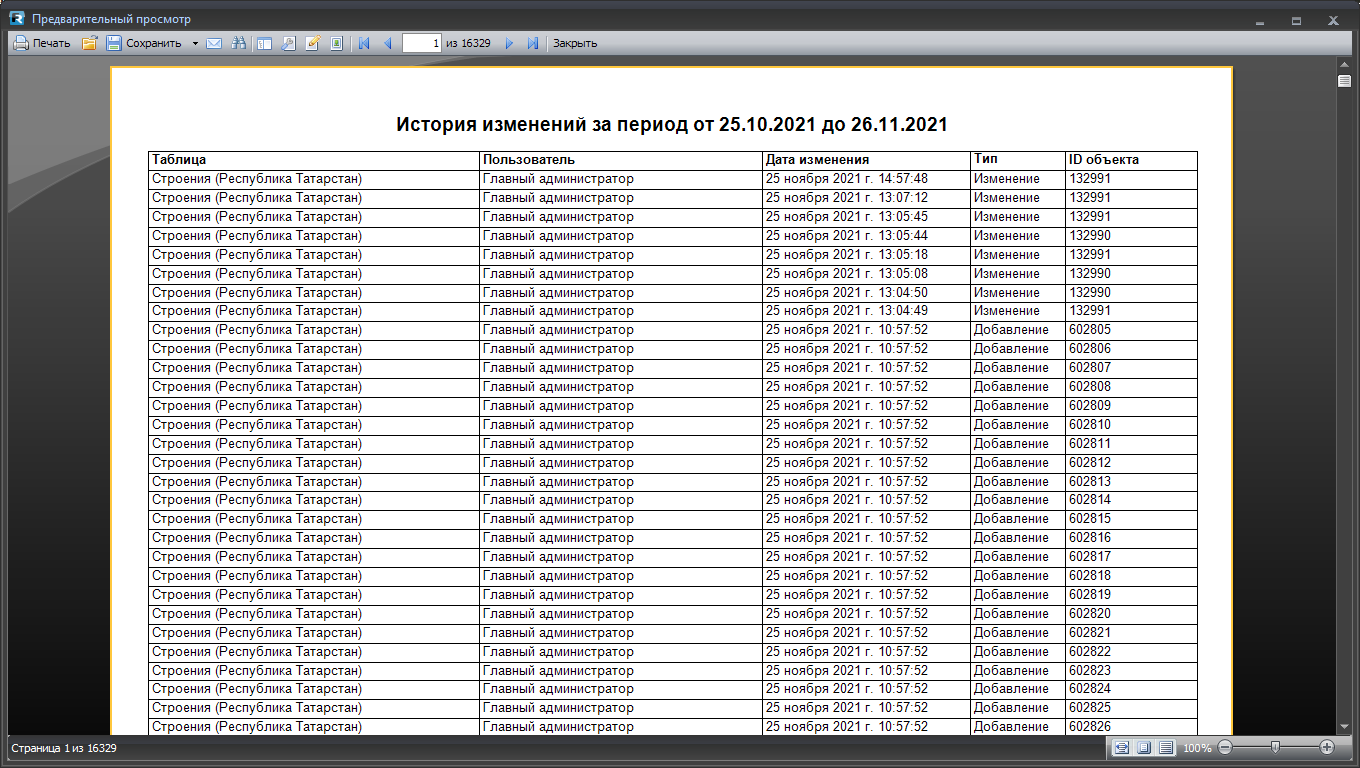Screen dimensions: 1360x768
Task: Click Закрыть to close preview
Action: pyautogui.click(x=575, y=43)
